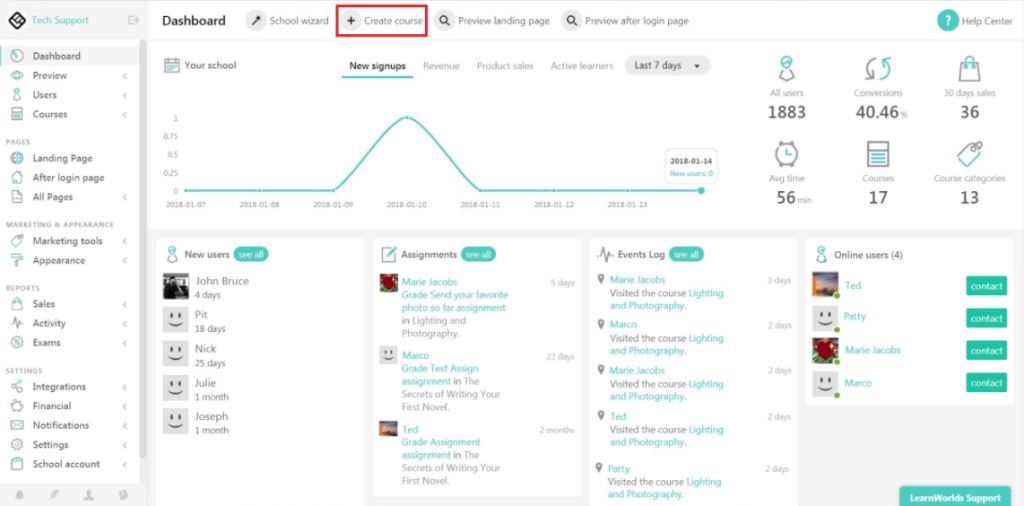Click user Joseph in New users list

212,416
